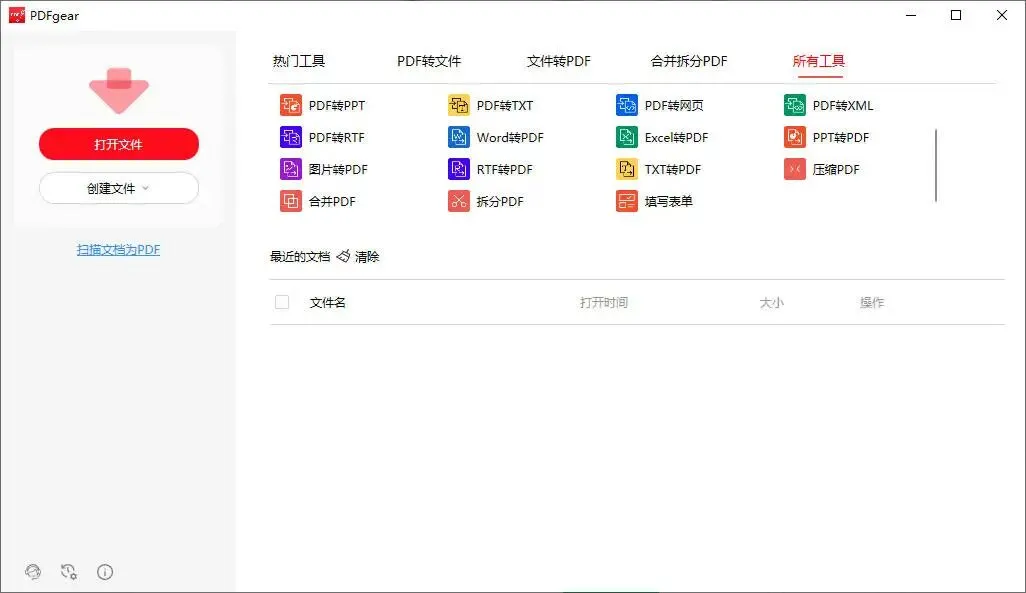This screenshot has width=1026, height=593.
Task: Open the Excel转PDF tool icon
Action: coord(627,137)
